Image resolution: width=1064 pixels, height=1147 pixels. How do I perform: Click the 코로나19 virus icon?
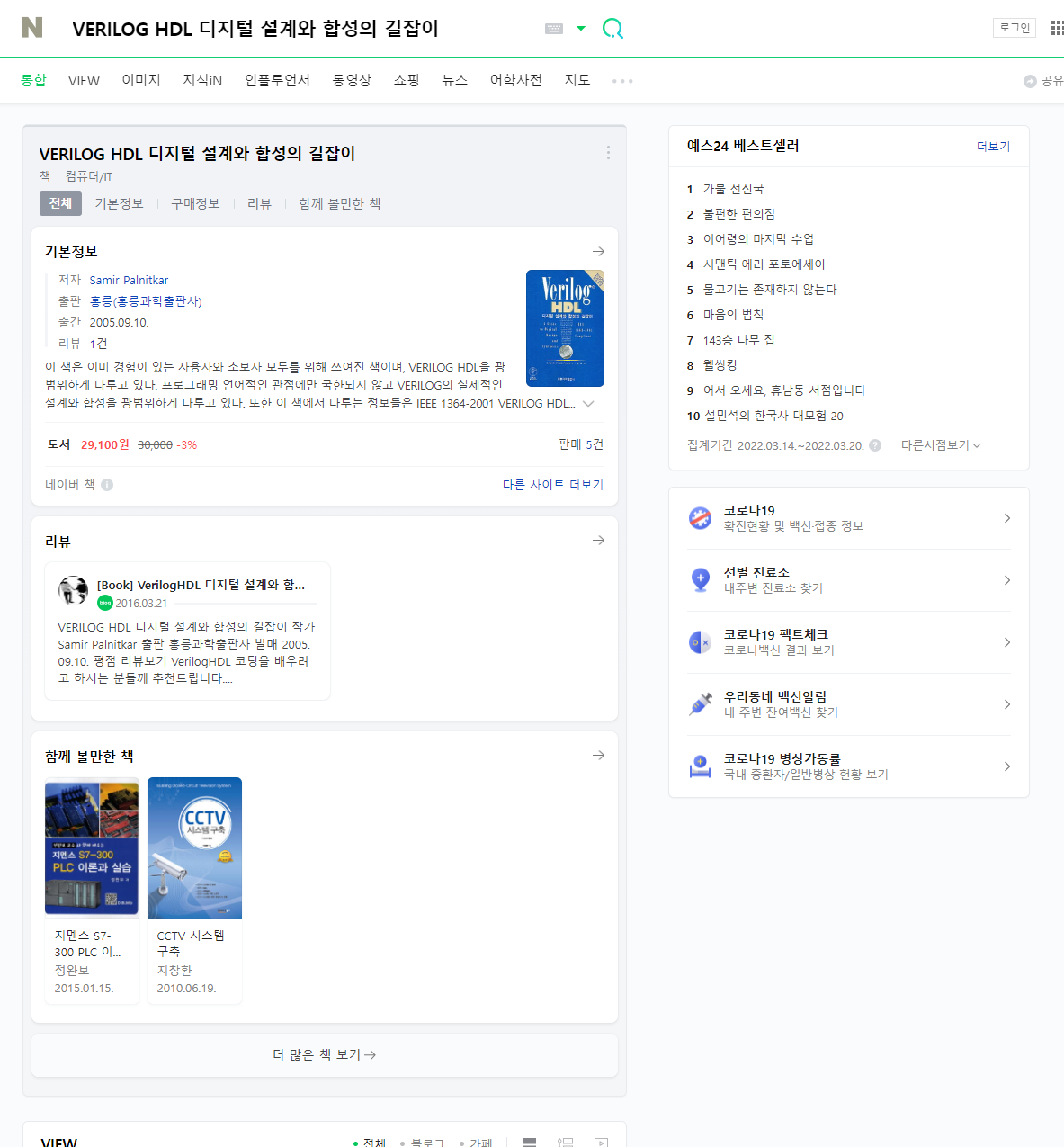[x=700, y=518]
